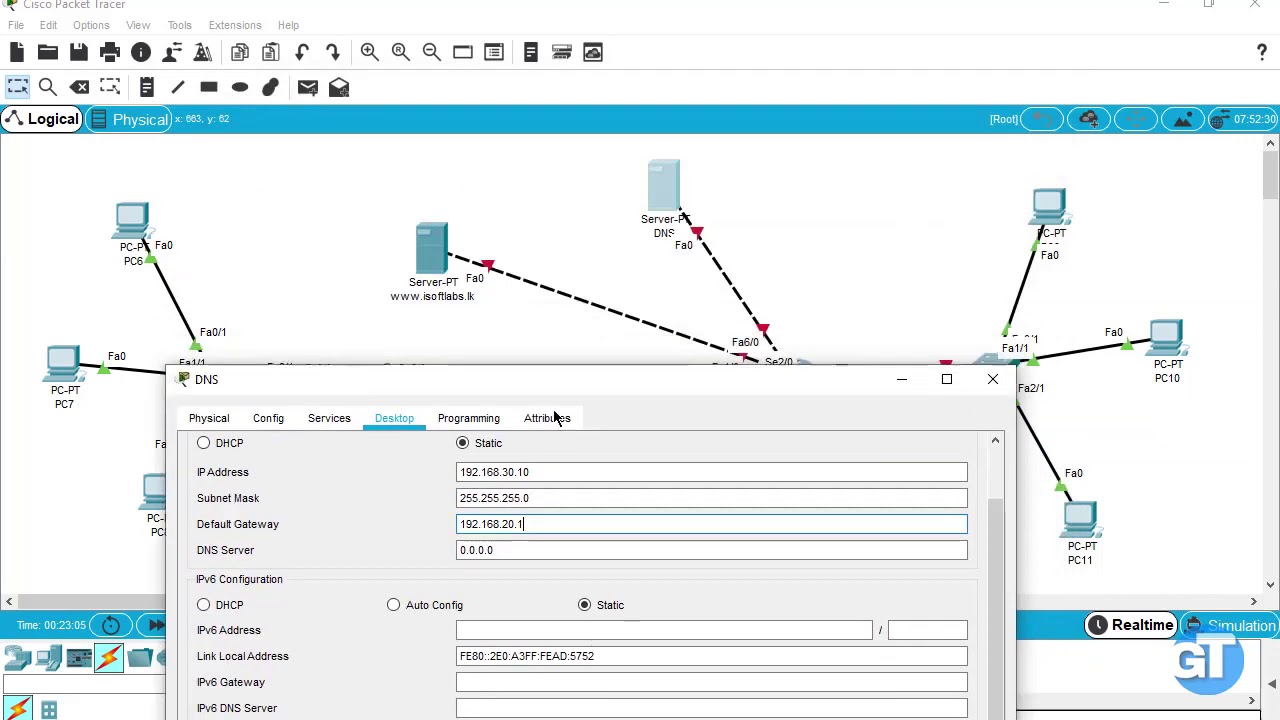Select IPv6 DHCP radio button
1280x720 pixels.
203,605
